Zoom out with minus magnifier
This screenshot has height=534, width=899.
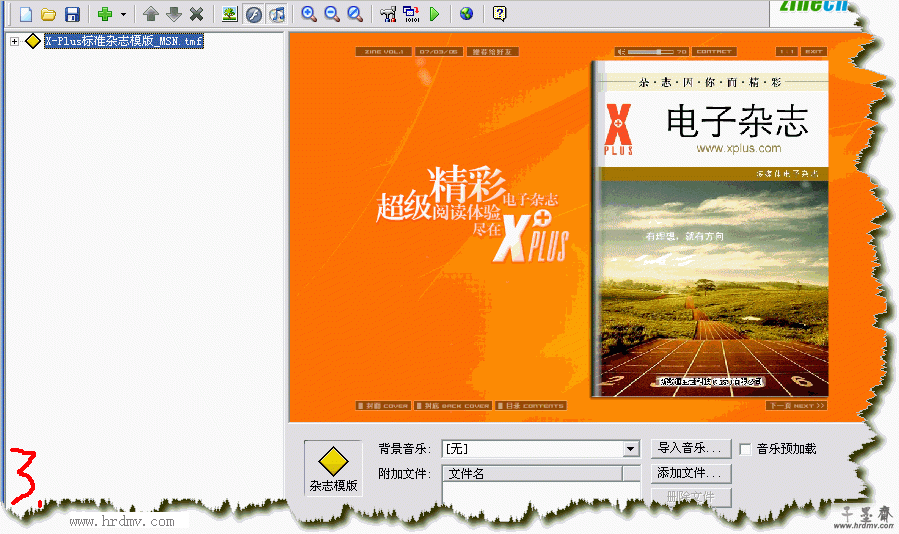[x=332, y=14]
